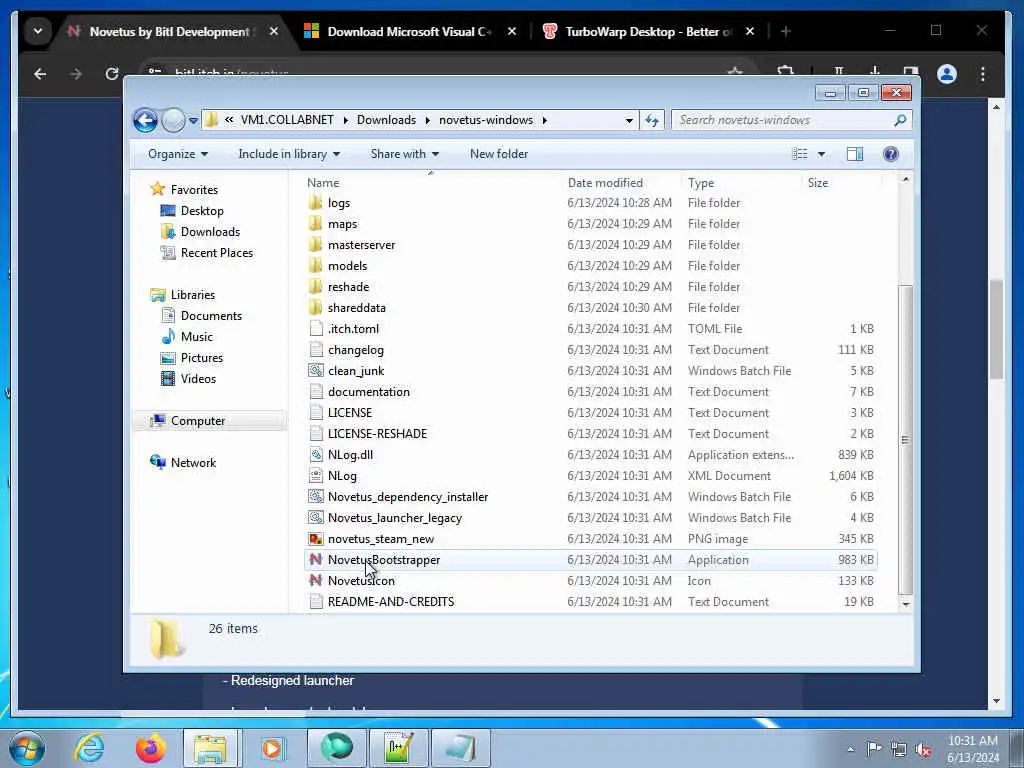This screenshot has height=768, width=1024.
Task: Open Firefox from the taskbar
Action: 151,748
